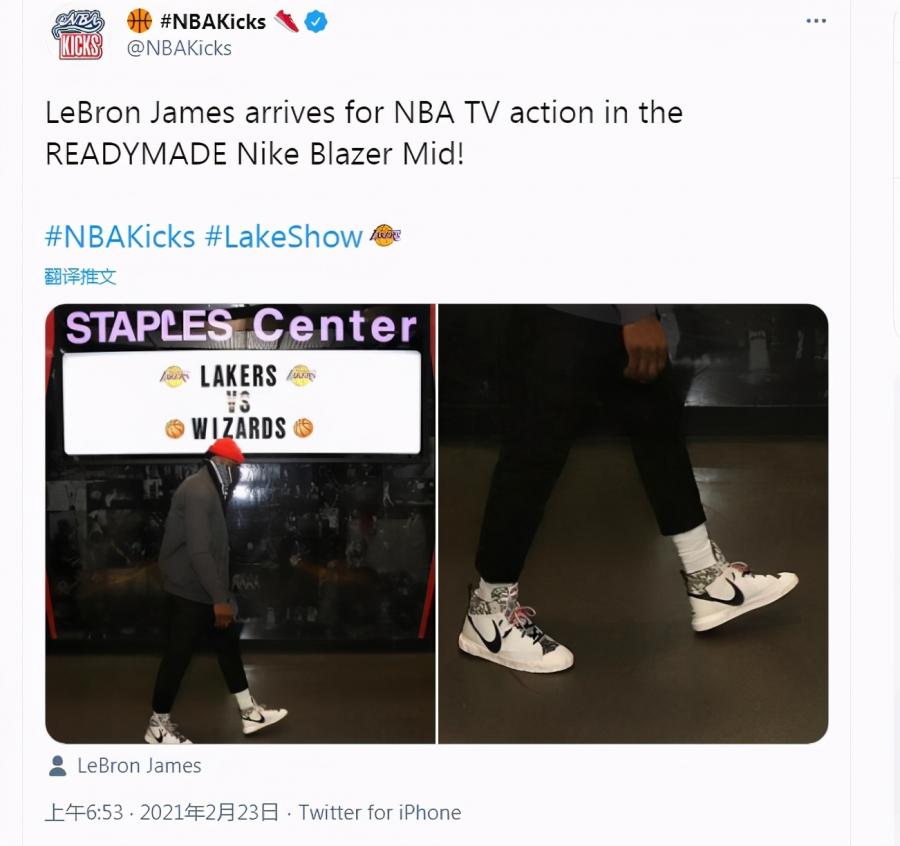
Task: Open the Staples Center arrival photo
Action: tap(240, 523)
